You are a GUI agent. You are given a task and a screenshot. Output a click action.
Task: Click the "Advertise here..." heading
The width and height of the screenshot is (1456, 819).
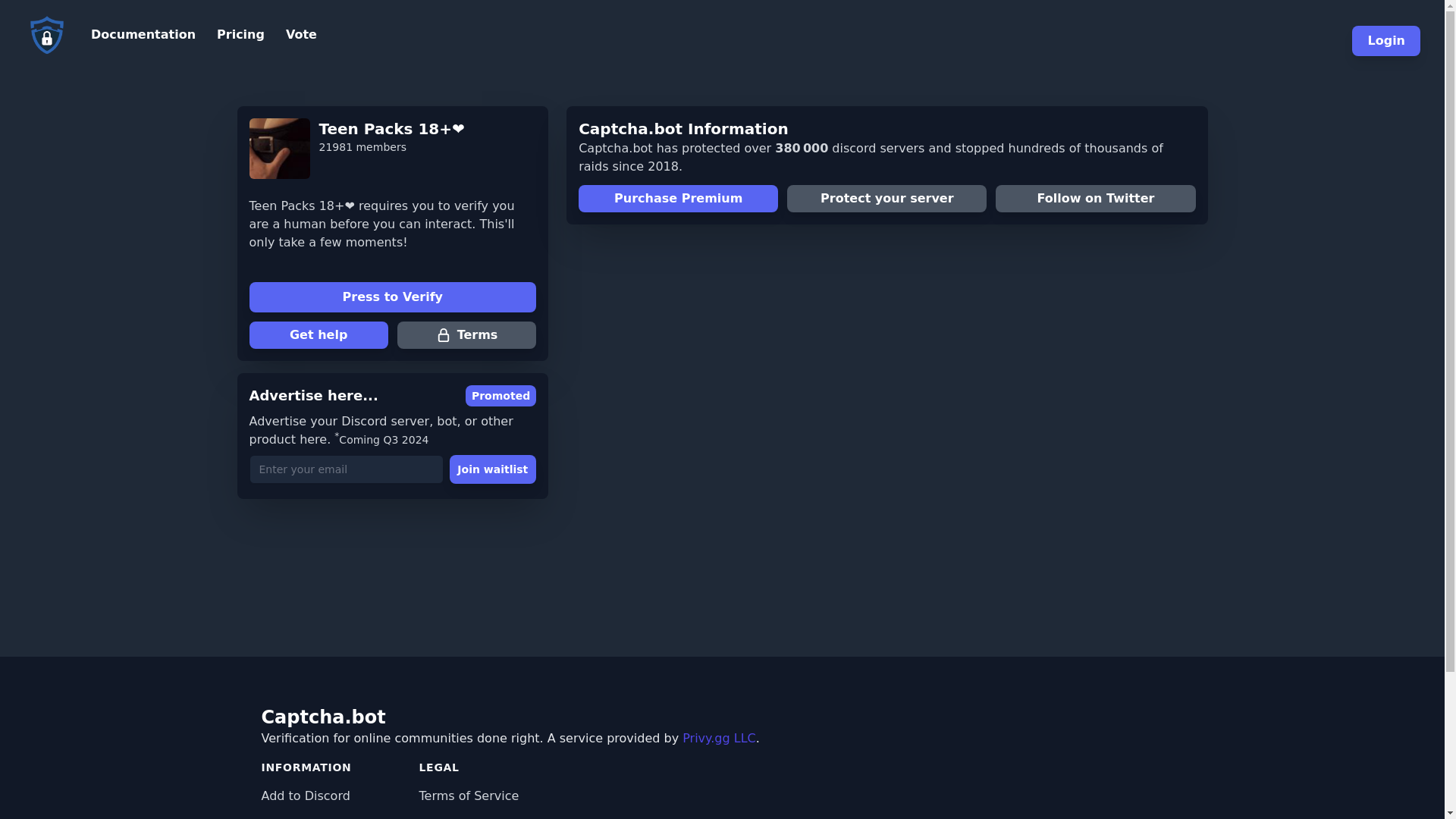[313, 396]
